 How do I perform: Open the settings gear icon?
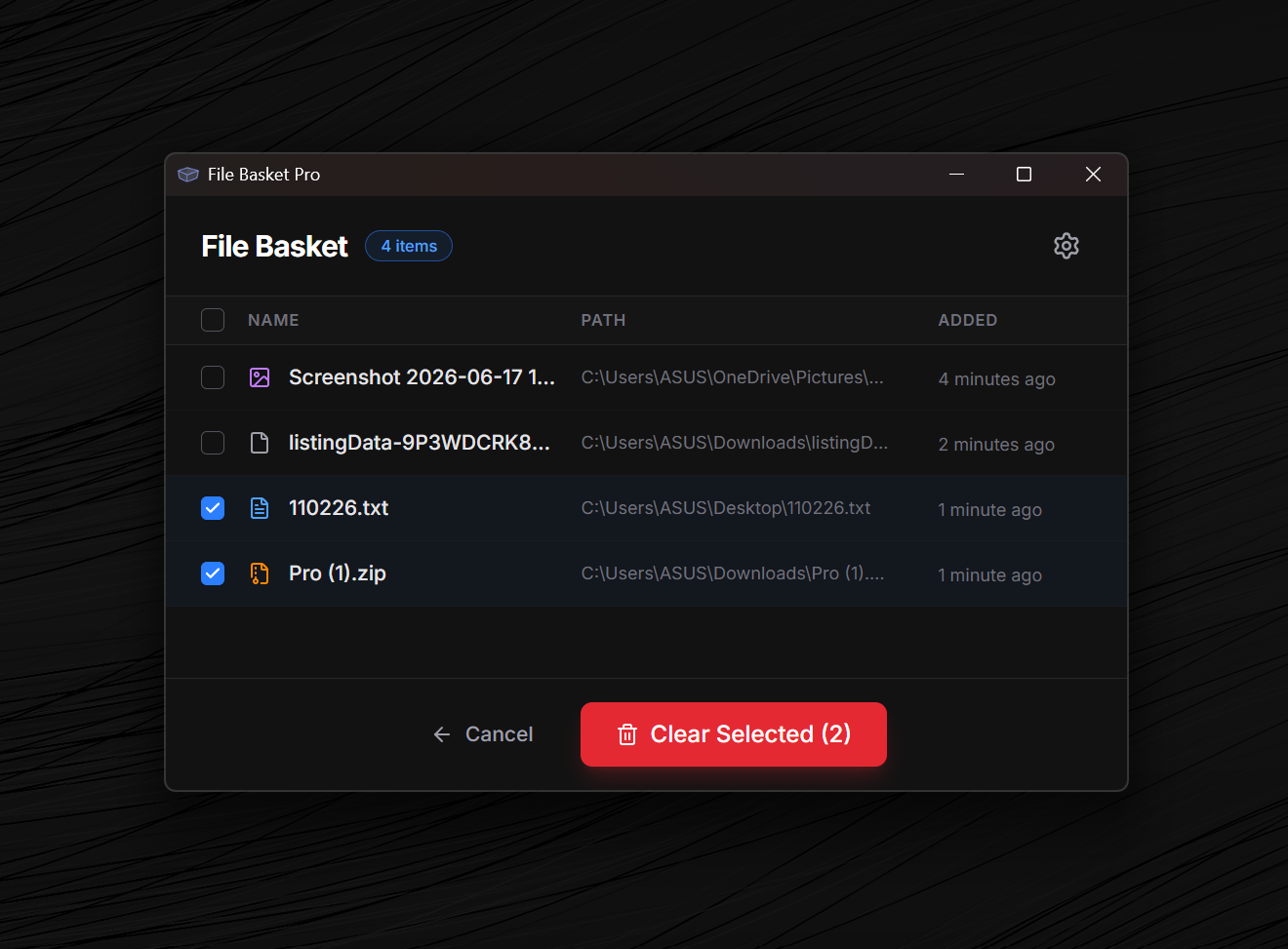tap(1067, 246)
